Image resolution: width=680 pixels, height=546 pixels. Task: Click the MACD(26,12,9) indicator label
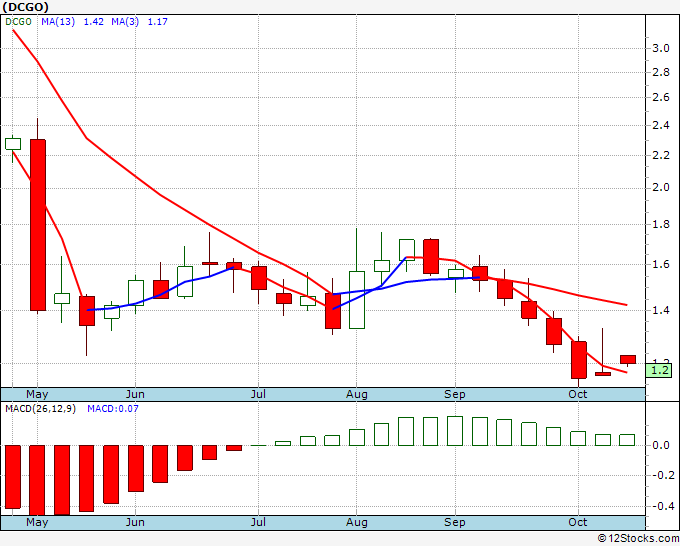click(x=40, y=409)
